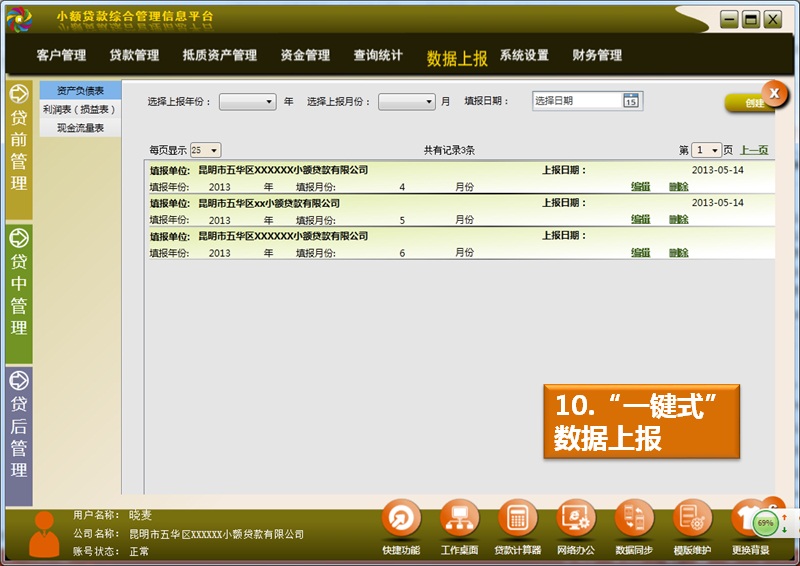Image resolution: width=800 pixels, height=566 pixels.
Task: Click 删除 link for month 6 record
Action: pyautogui.click(x=679, y=253)
